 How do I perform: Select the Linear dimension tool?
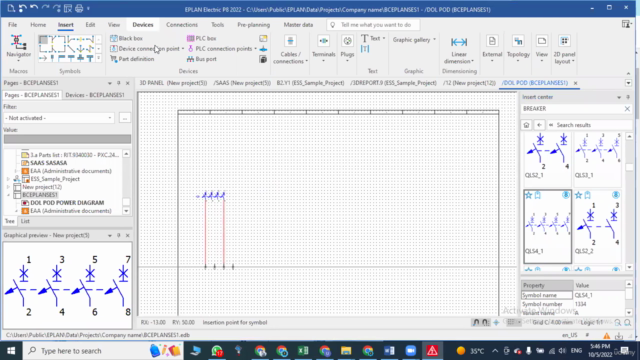click(x=459, y=50)
